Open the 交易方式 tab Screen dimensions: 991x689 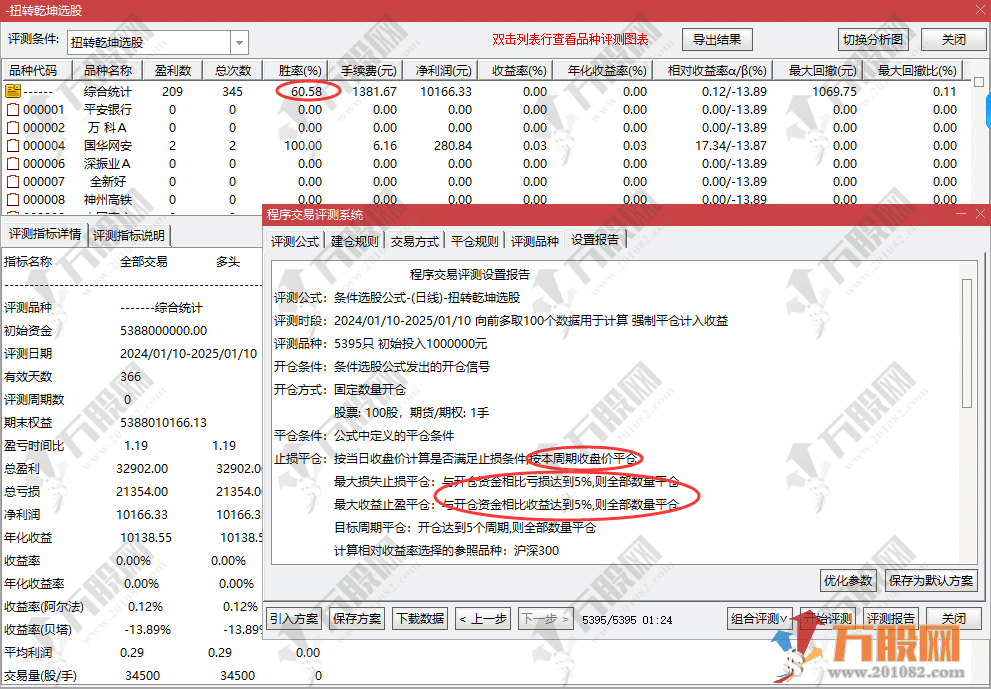pyautogui.click(x=415, y=241)
